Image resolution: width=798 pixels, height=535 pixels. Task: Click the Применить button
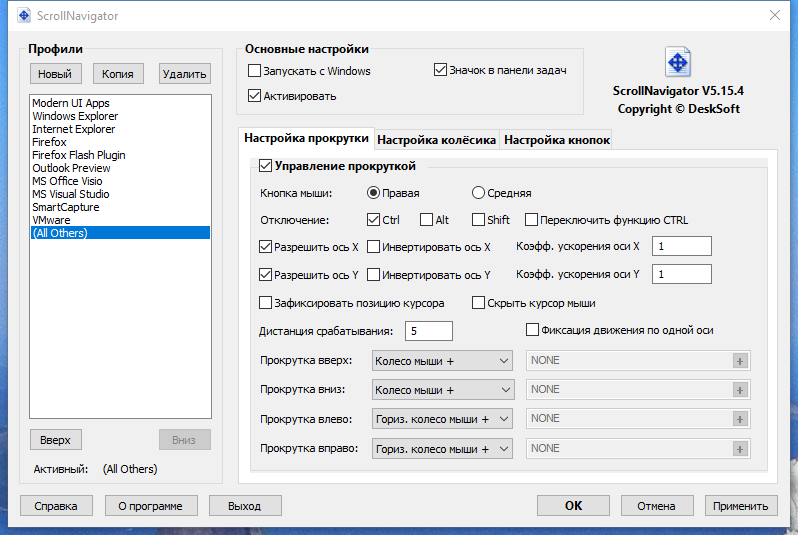click(x=740, y=506)
